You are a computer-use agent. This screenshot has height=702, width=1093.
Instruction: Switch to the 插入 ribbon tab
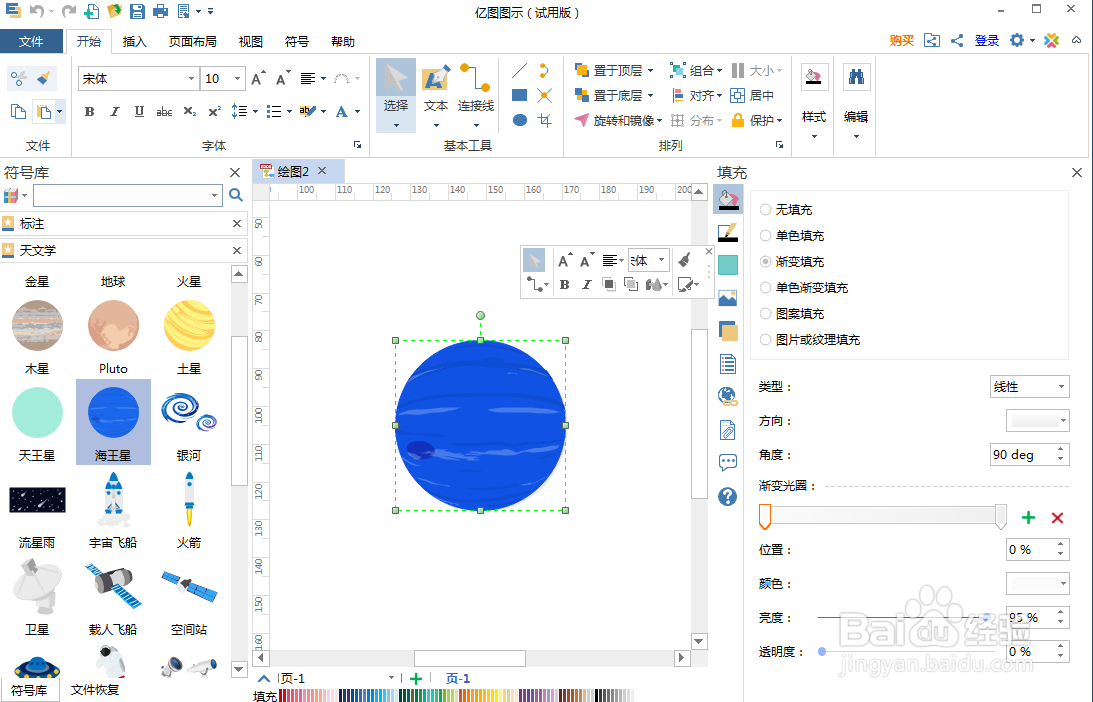pos(135,42)
